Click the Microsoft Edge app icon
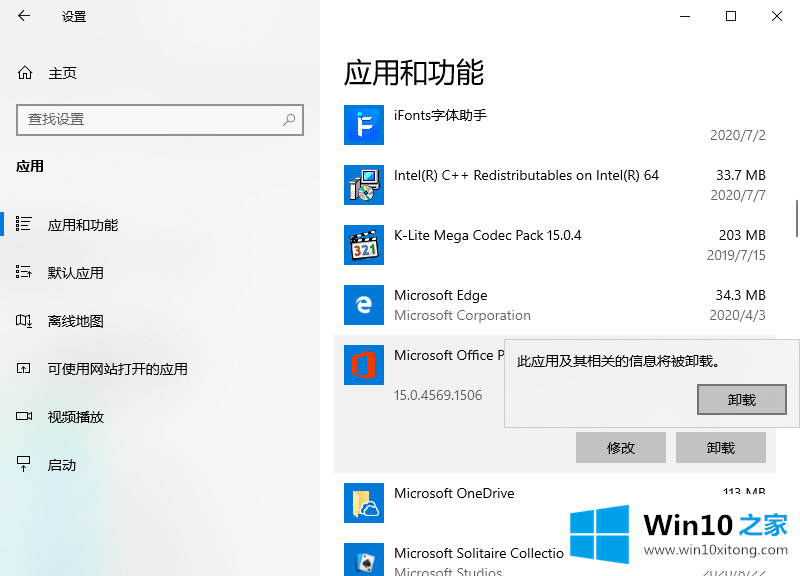The width and height of the screenshot is (800, 576). click(364, 305)
